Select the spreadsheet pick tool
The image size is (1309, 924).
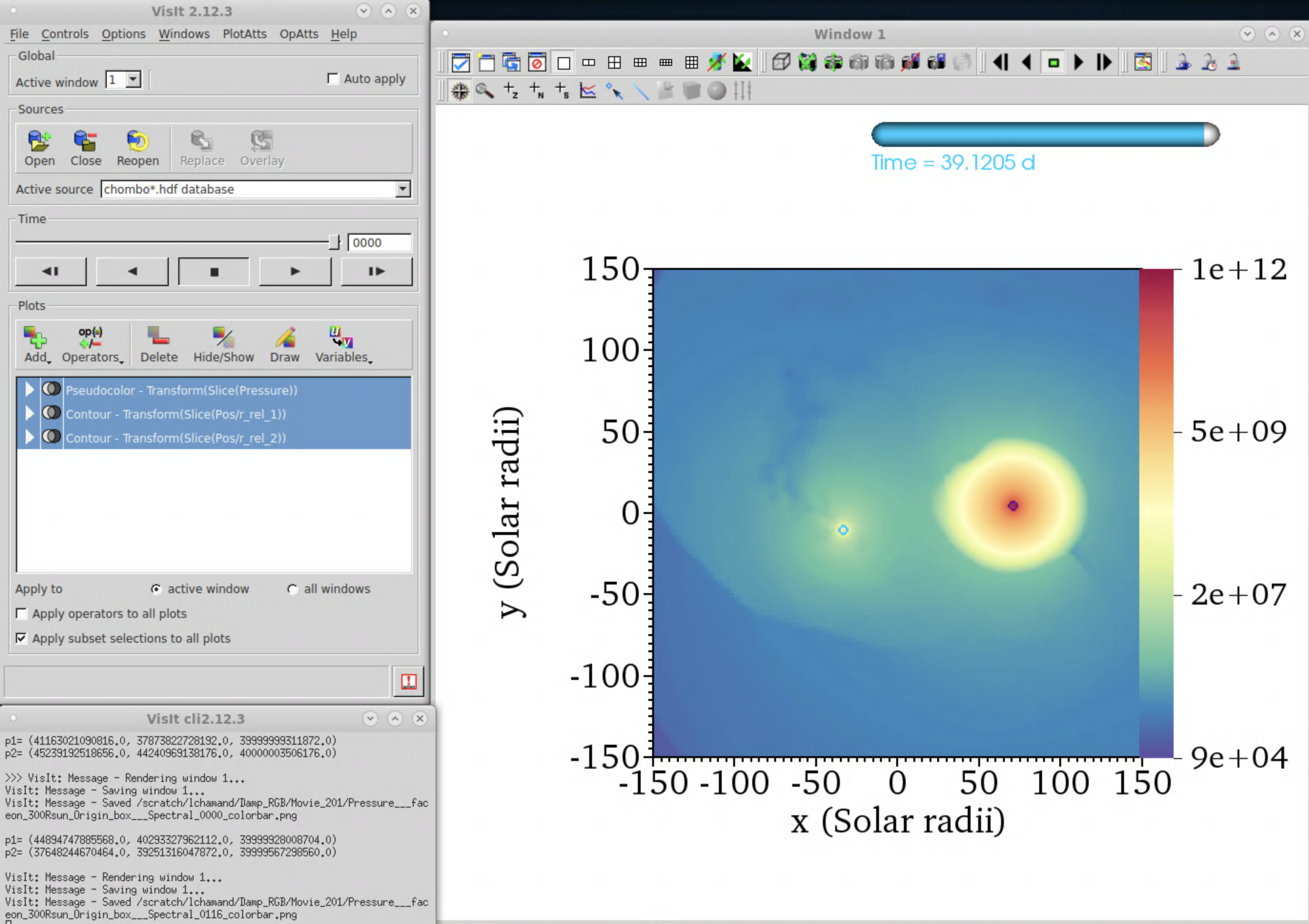(562, 91)
